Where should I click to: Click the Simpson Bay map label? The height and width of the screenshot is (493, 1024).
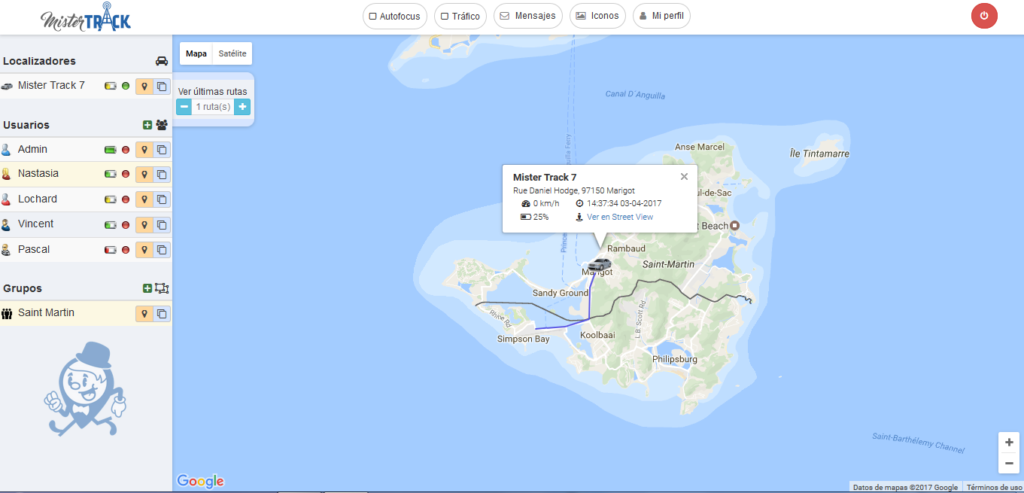(522, 340)
